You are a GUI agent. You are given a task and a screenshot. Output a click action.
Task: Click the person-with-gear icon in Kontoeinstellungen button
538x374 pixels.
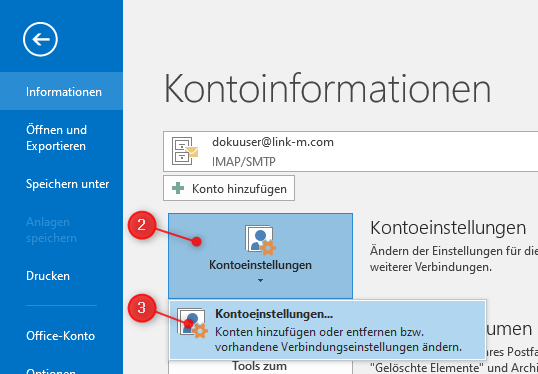coord(260,240)
